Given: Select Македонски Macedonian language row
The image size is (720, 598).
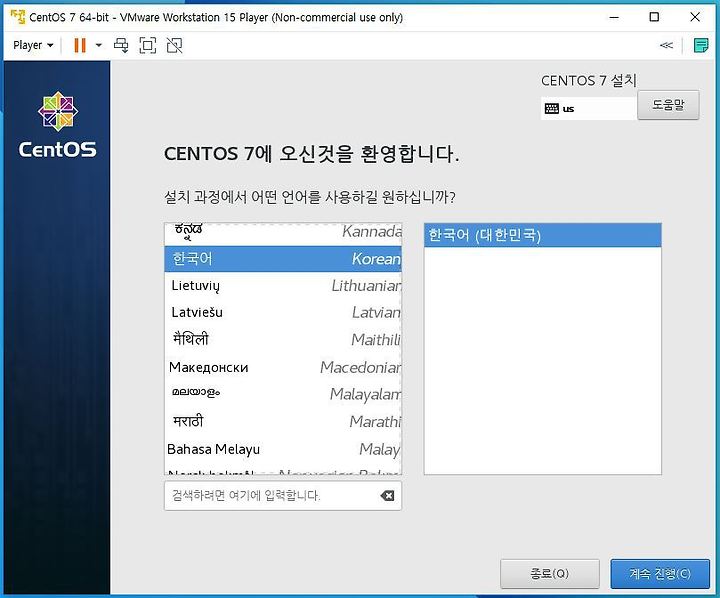Looking at the screenshot, I should click(x=283, y=367).
